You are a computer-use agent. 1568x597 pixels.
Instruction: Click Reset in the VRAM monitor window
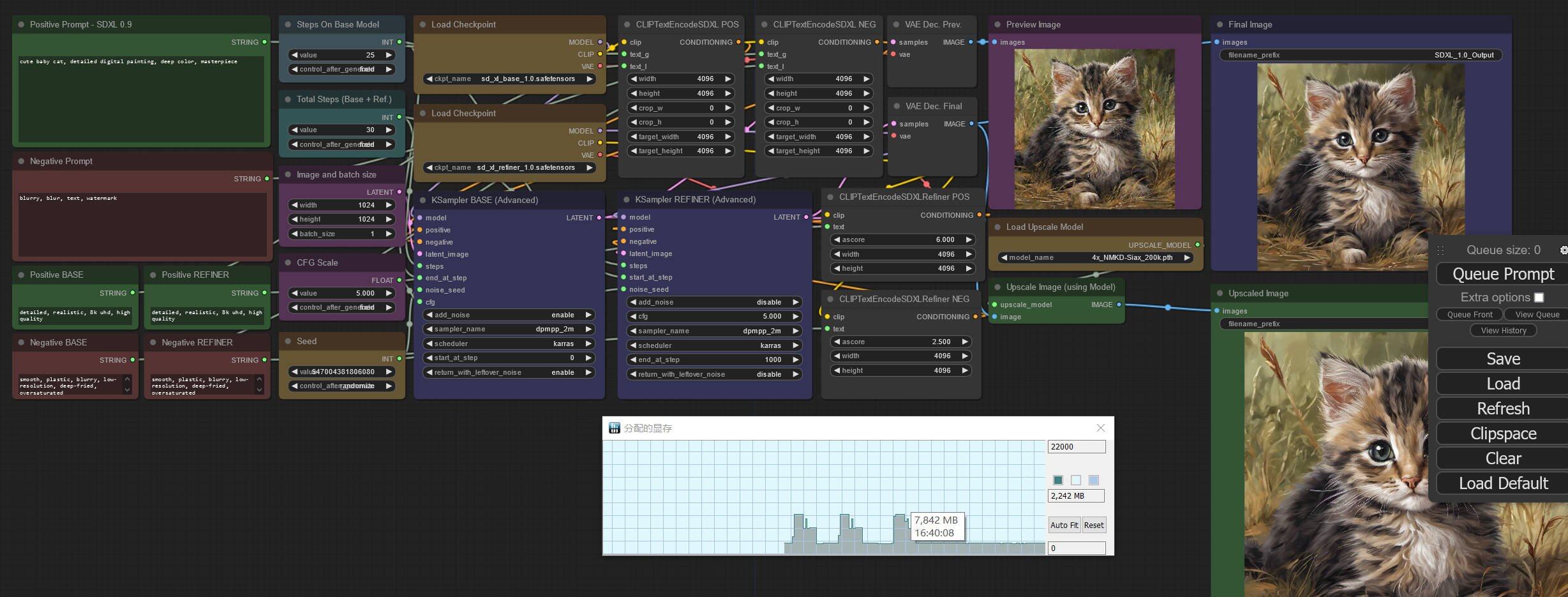tap(1093, 525)
